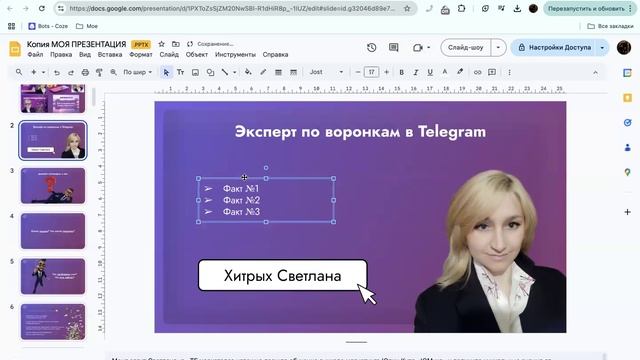Open the Объект menu
Viewport: 640px width, 360px height.
pos(197,54)
